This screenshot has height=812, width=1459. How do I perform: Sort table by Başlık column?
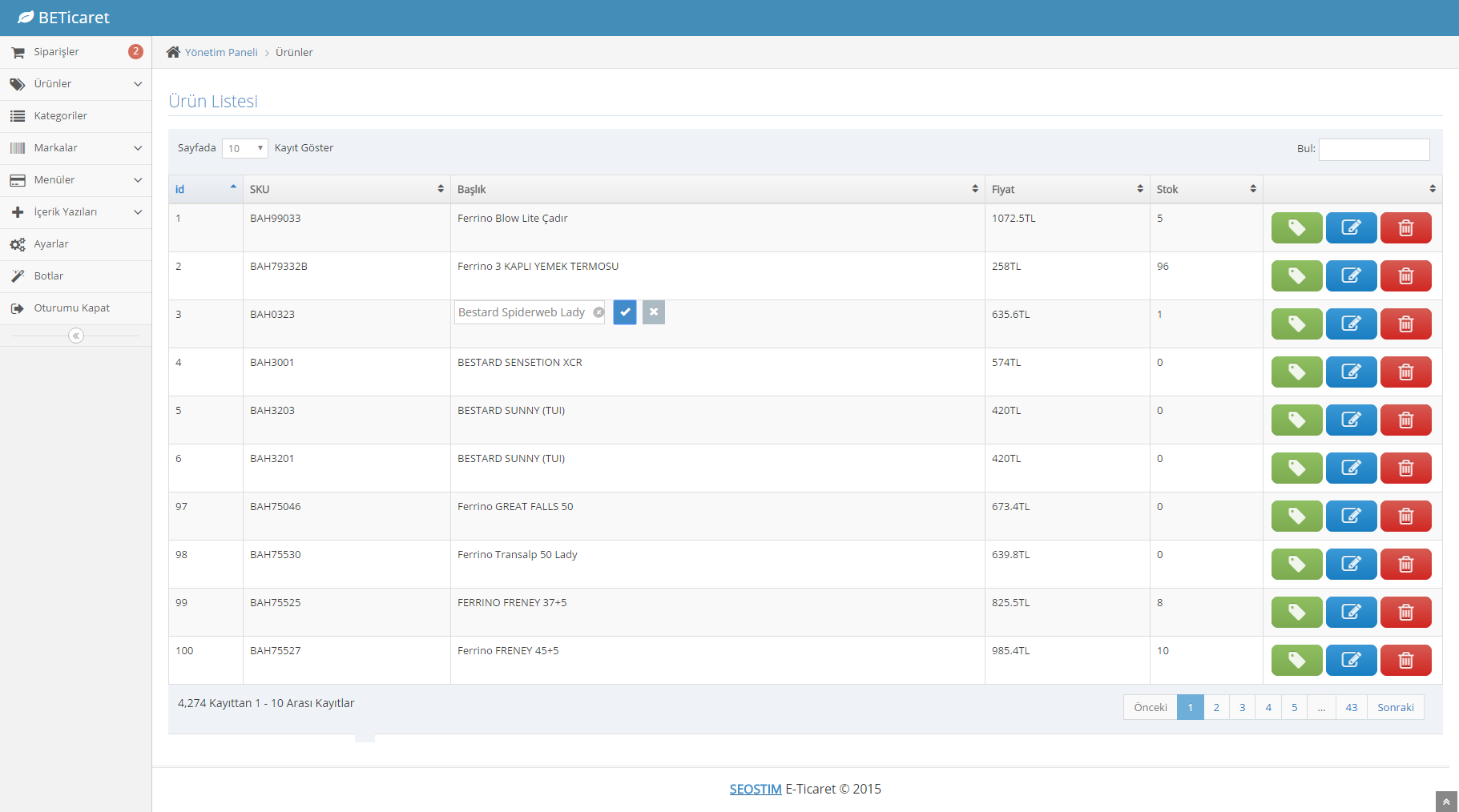718,189
